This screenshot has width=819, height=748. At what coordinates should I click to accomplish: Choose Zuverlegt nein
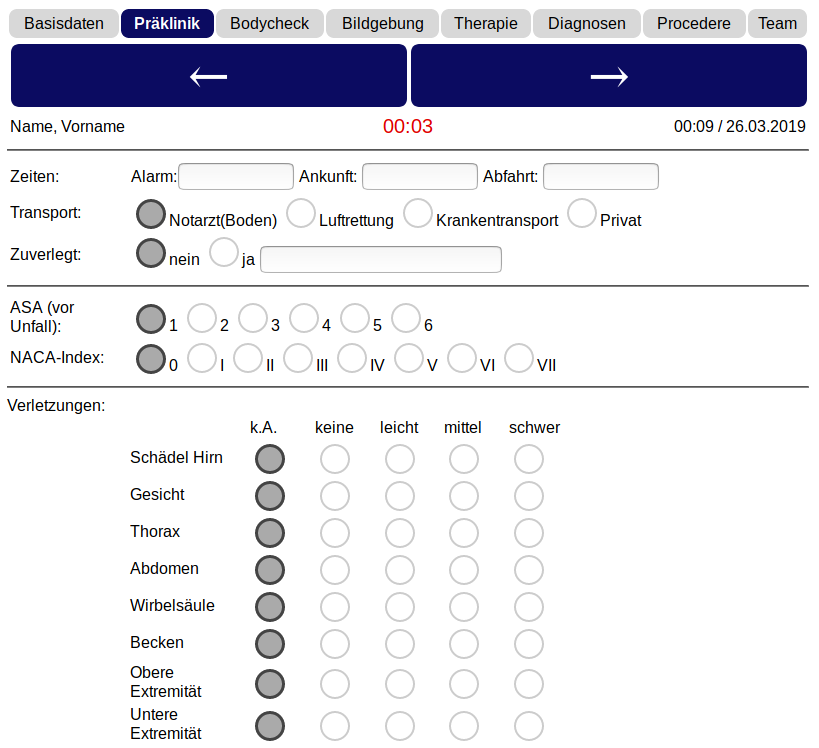[151, 253]
